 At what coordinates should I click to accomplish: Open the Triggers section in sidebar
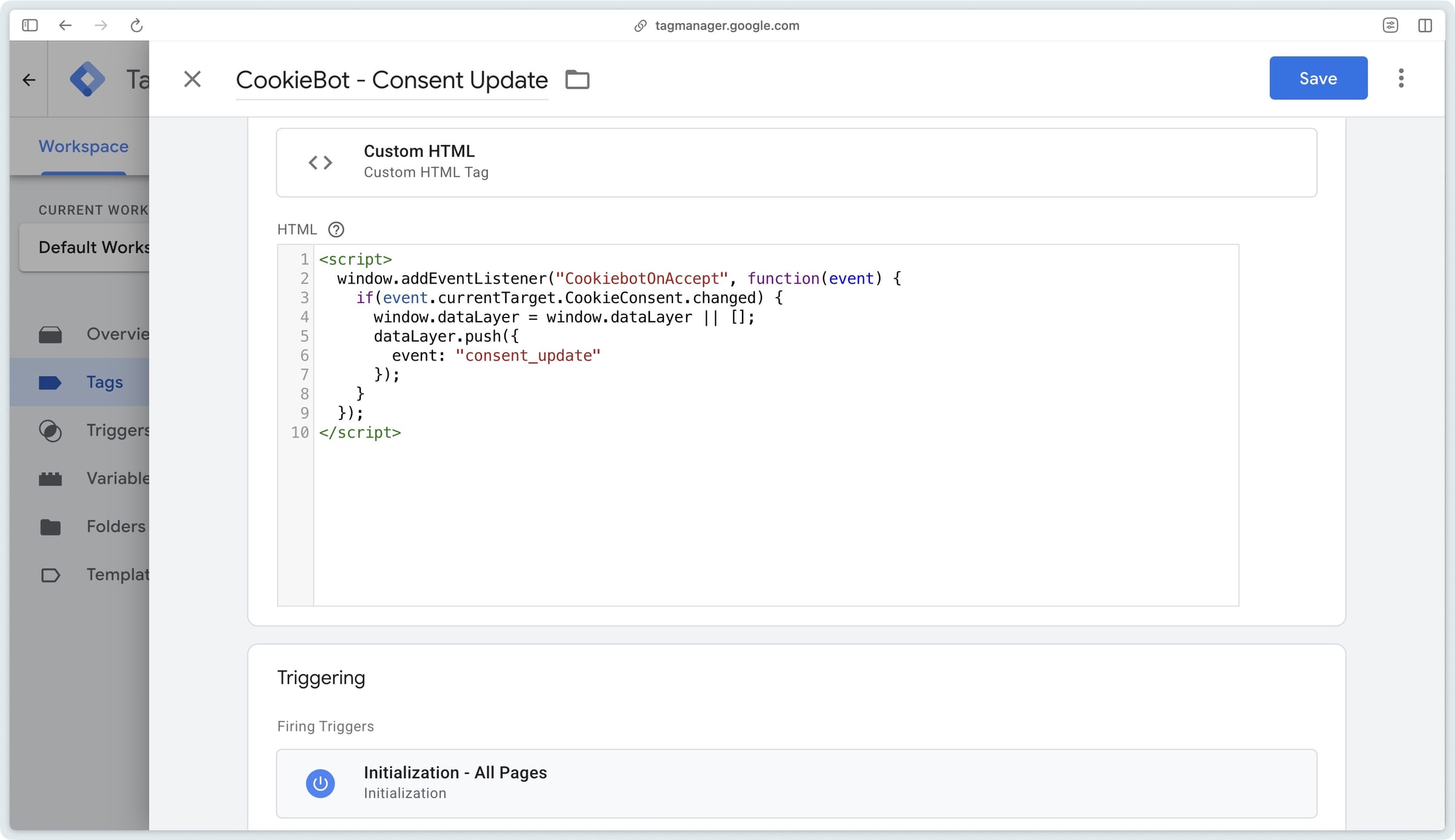(79, 430)
